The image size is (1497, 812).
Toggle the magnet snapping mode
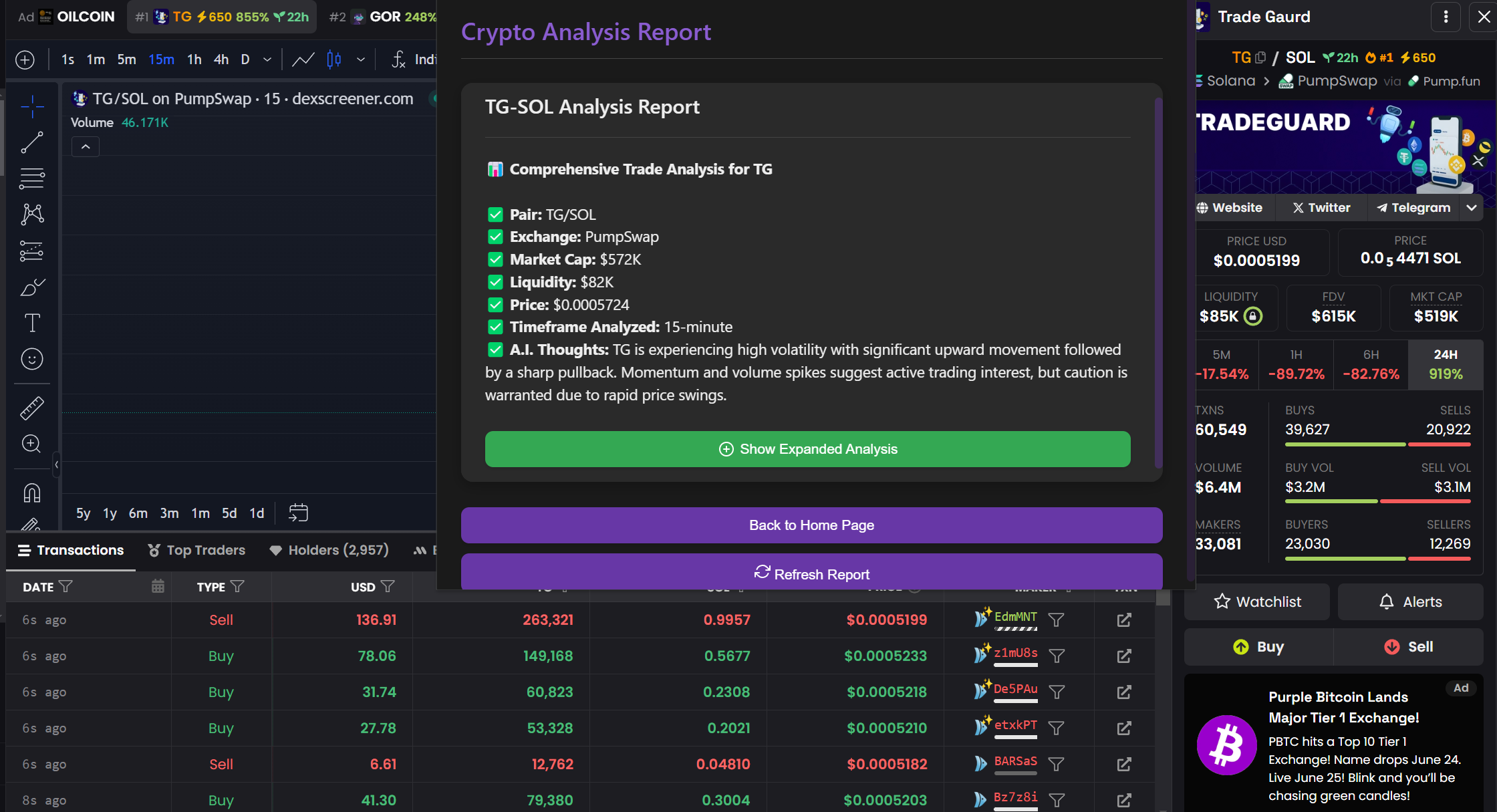click(31, 493)
